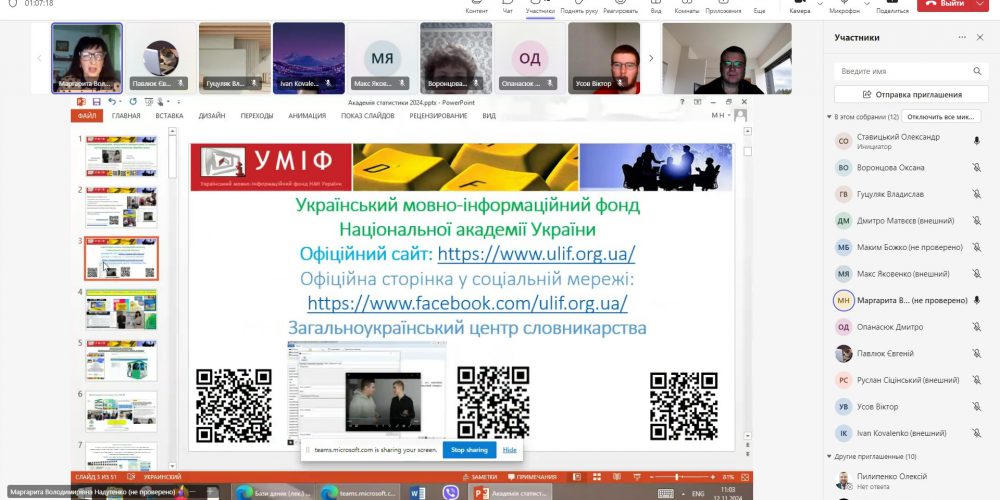The image size is (1000, 500).
Task: Toggle the Camera on or off
Action: [x=799, y=6]
